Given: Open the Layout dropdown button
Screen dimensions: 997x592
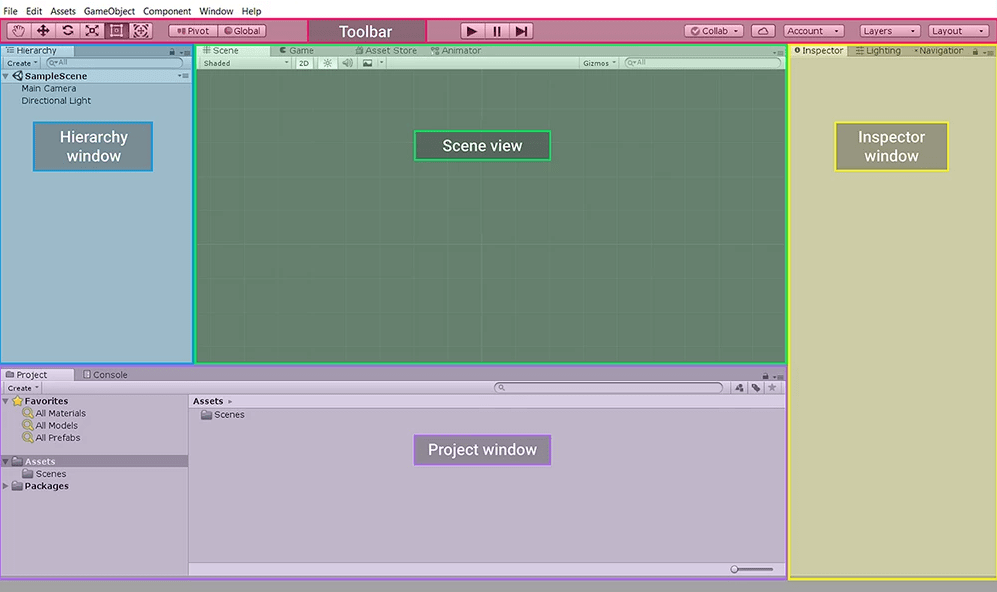Looking at the screenshot, I should [957, 30].
